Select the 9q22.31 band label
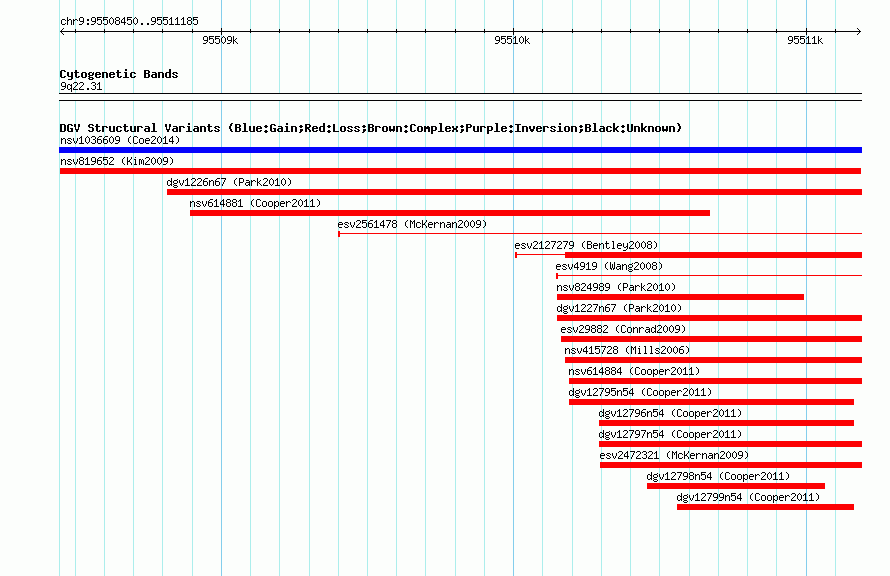 (x=81, y=86)
